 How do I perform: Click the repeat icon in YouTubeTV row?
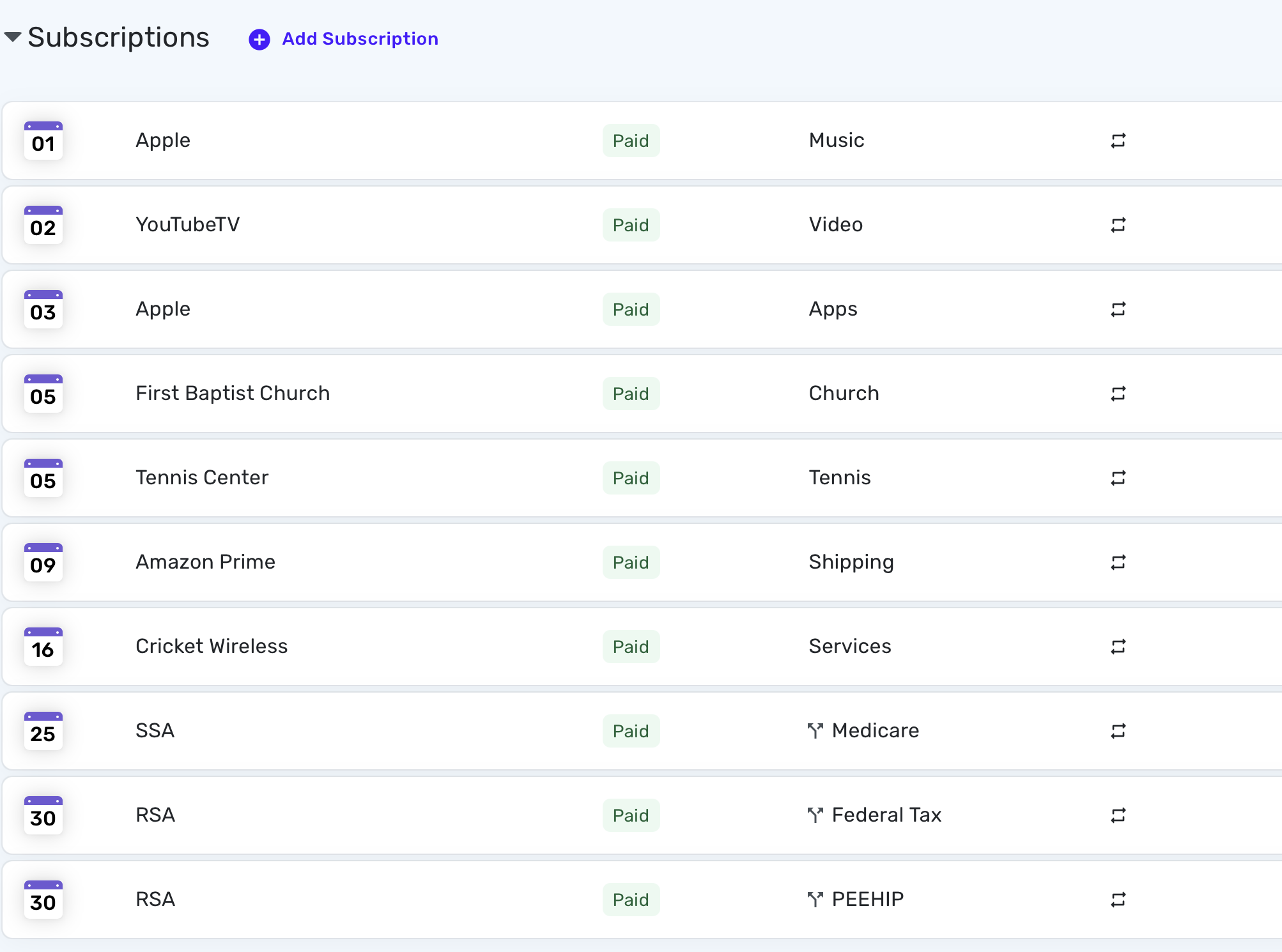tap(1118, 225)
